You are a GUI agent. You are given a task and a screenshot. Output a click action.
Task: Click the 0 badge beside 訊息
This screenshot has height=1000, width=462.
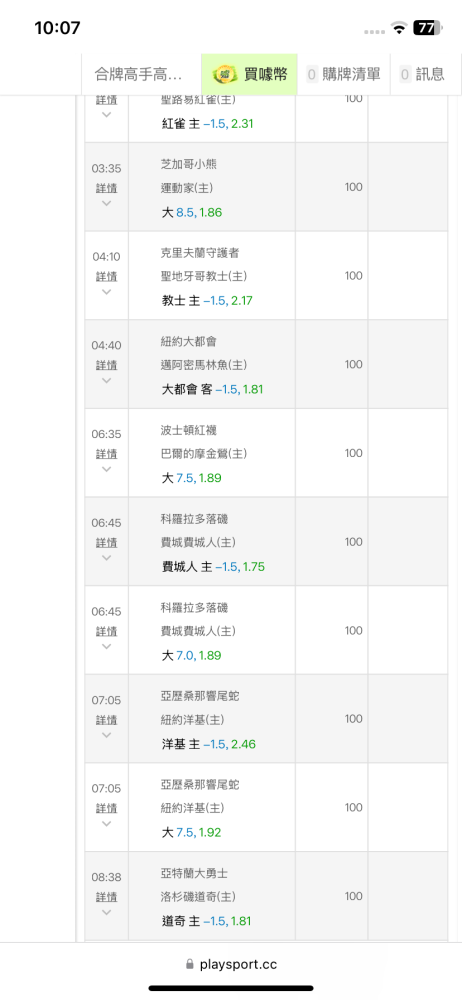(x=406, y=74)
